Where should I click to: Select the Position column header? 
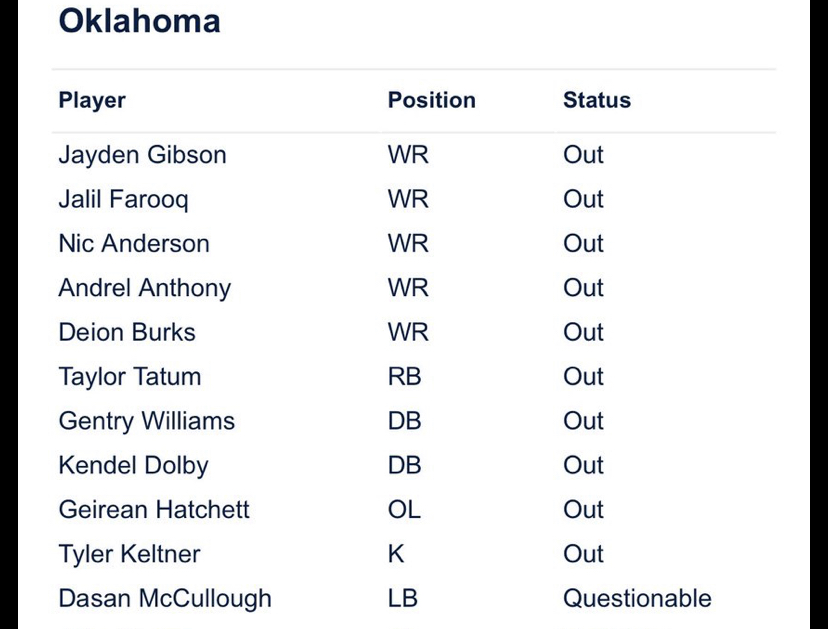point(431,100)
